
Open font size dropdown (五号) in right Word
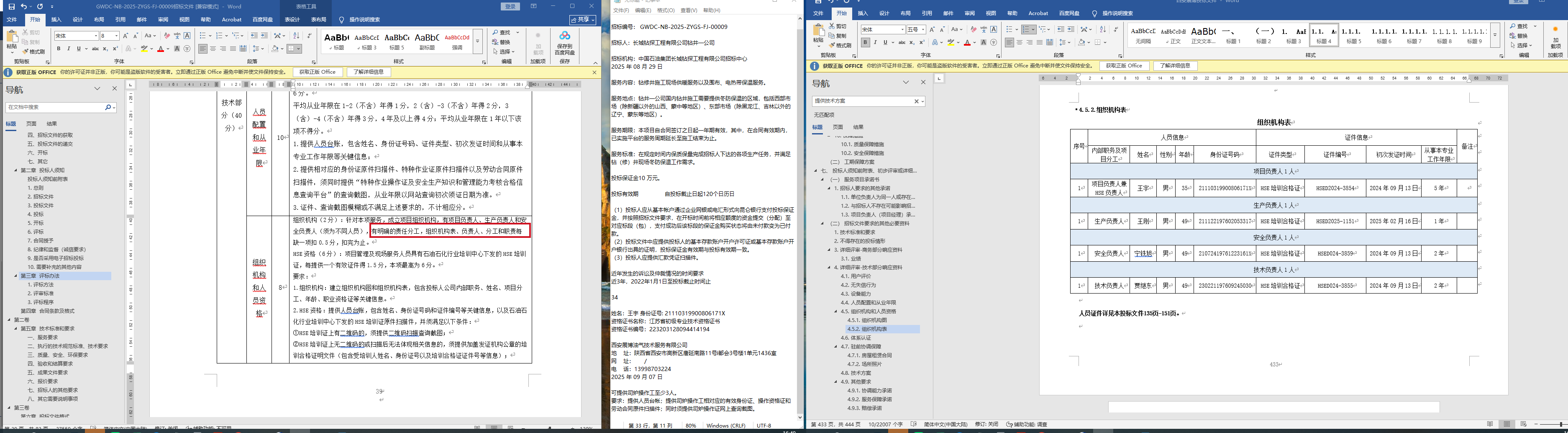923,29
